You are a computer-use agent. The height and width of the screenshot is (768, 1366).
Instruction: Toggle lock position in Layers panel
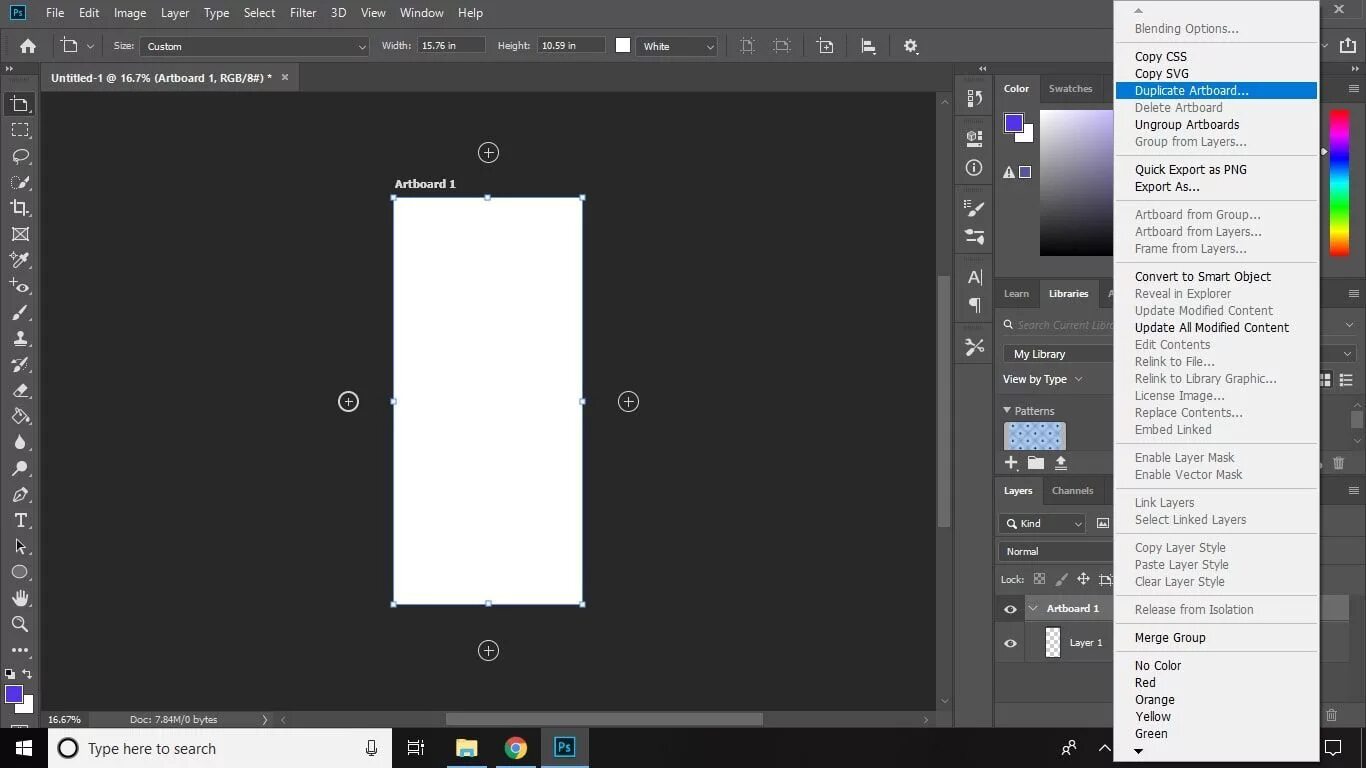(1083, 579)
